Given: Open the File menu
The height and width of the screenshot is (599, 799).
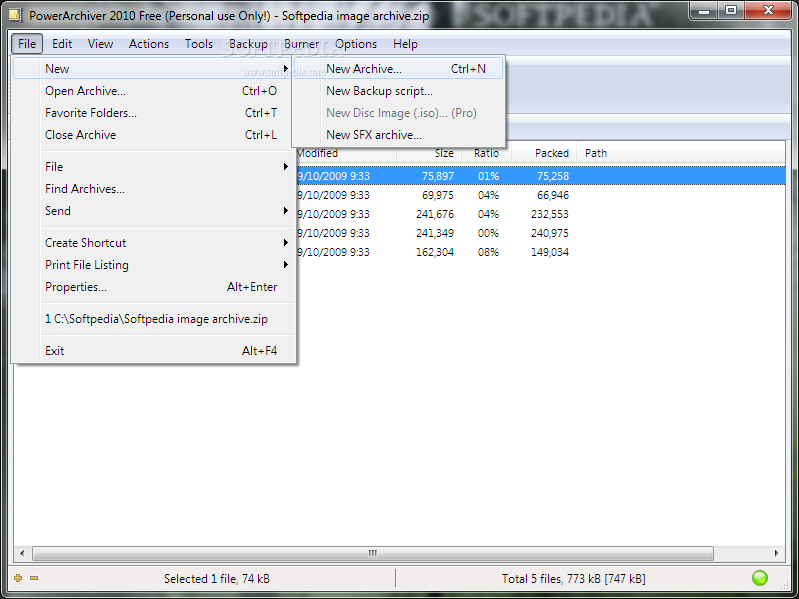Looking at the screenshot, I should [x=27, y=44].
